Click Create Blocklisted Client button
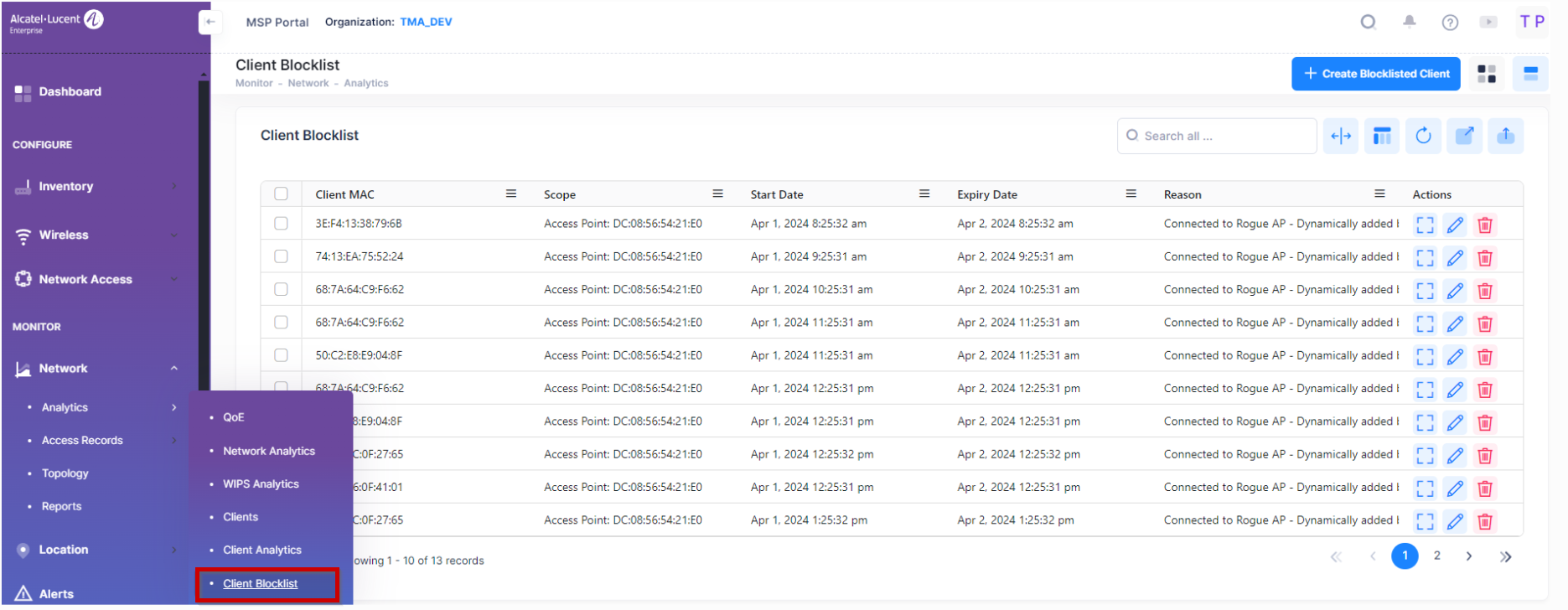The width and height of the screenshot is (1568, 610). [1375, 74]
